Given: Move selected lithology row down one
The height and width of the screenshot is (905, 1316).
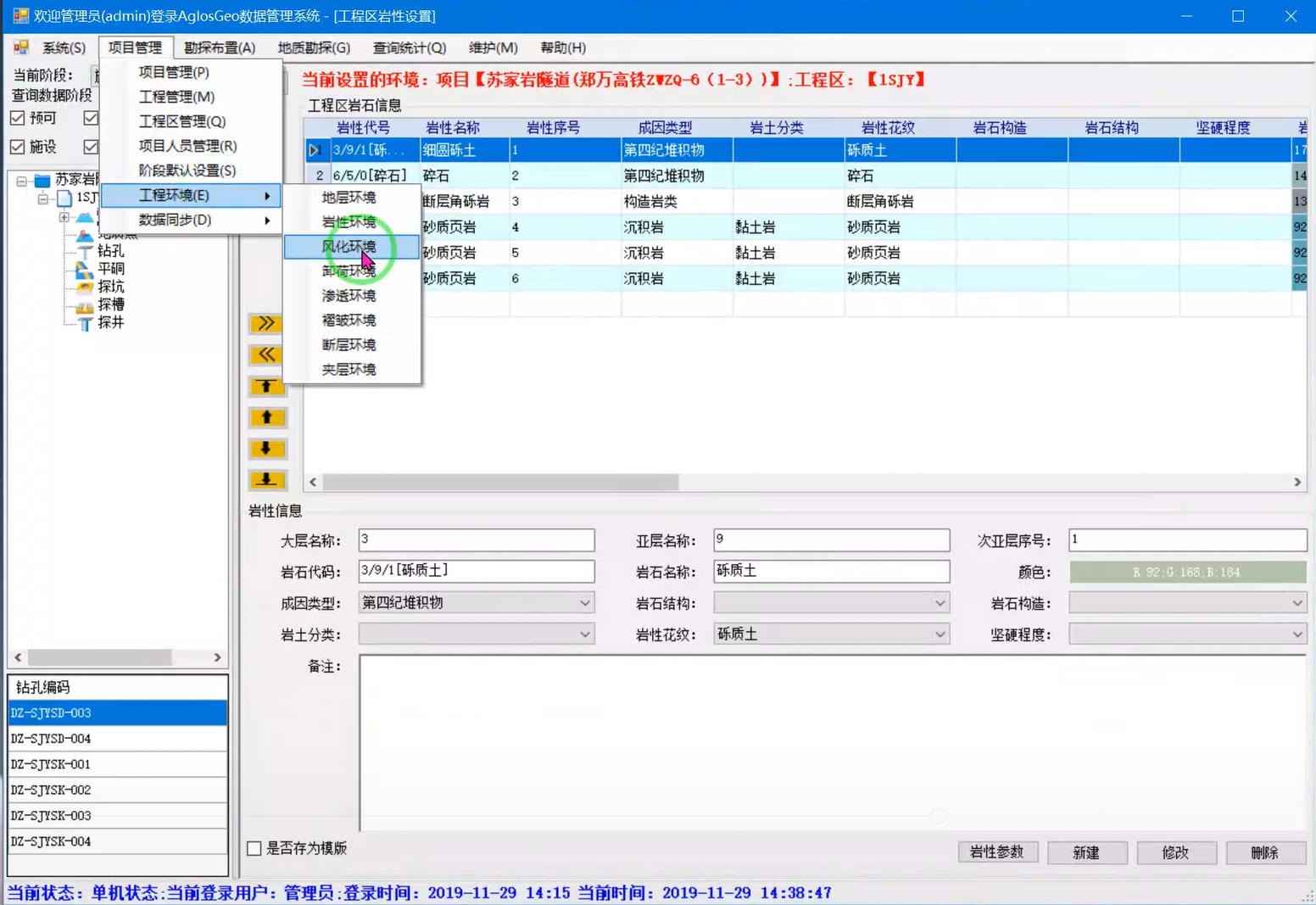Looking at the screenshot, I should tap(266, 449).
